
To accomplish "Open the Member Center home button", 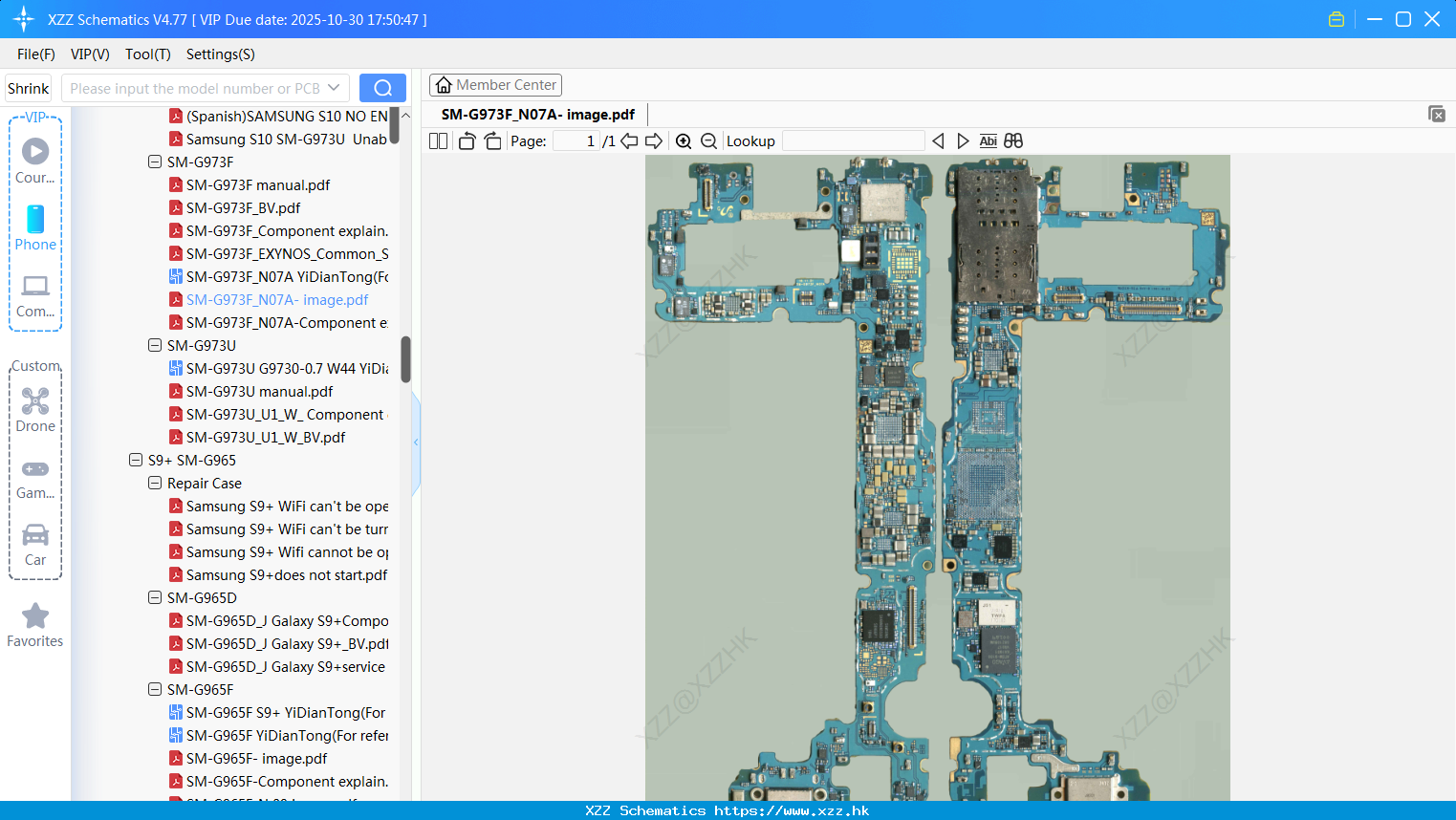I will point(495,85).
